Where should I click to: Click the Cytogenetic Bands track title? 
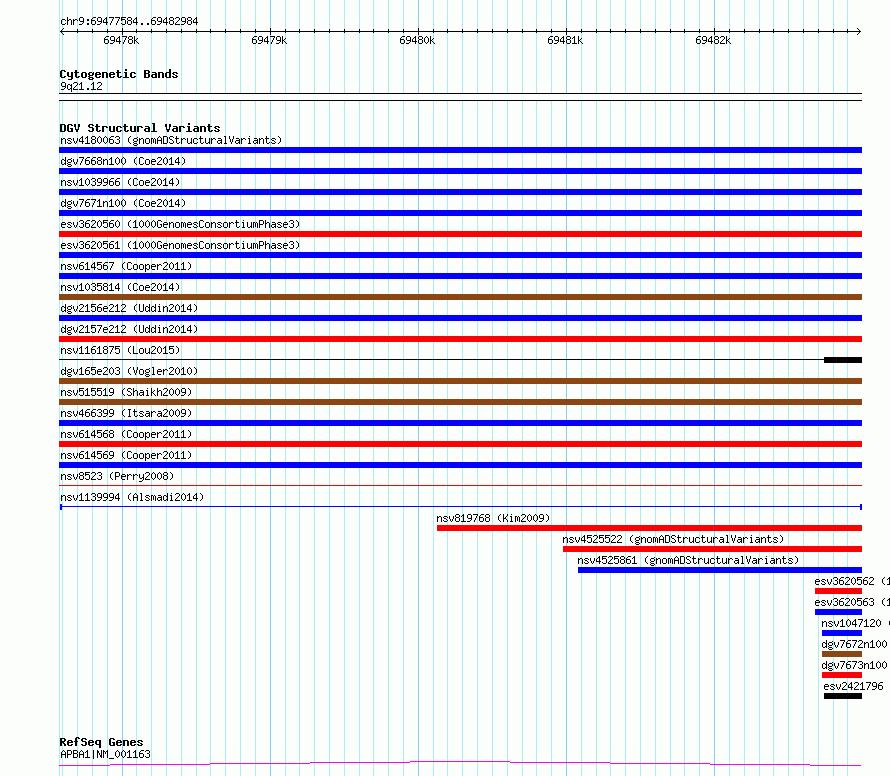tap(119, 74)
